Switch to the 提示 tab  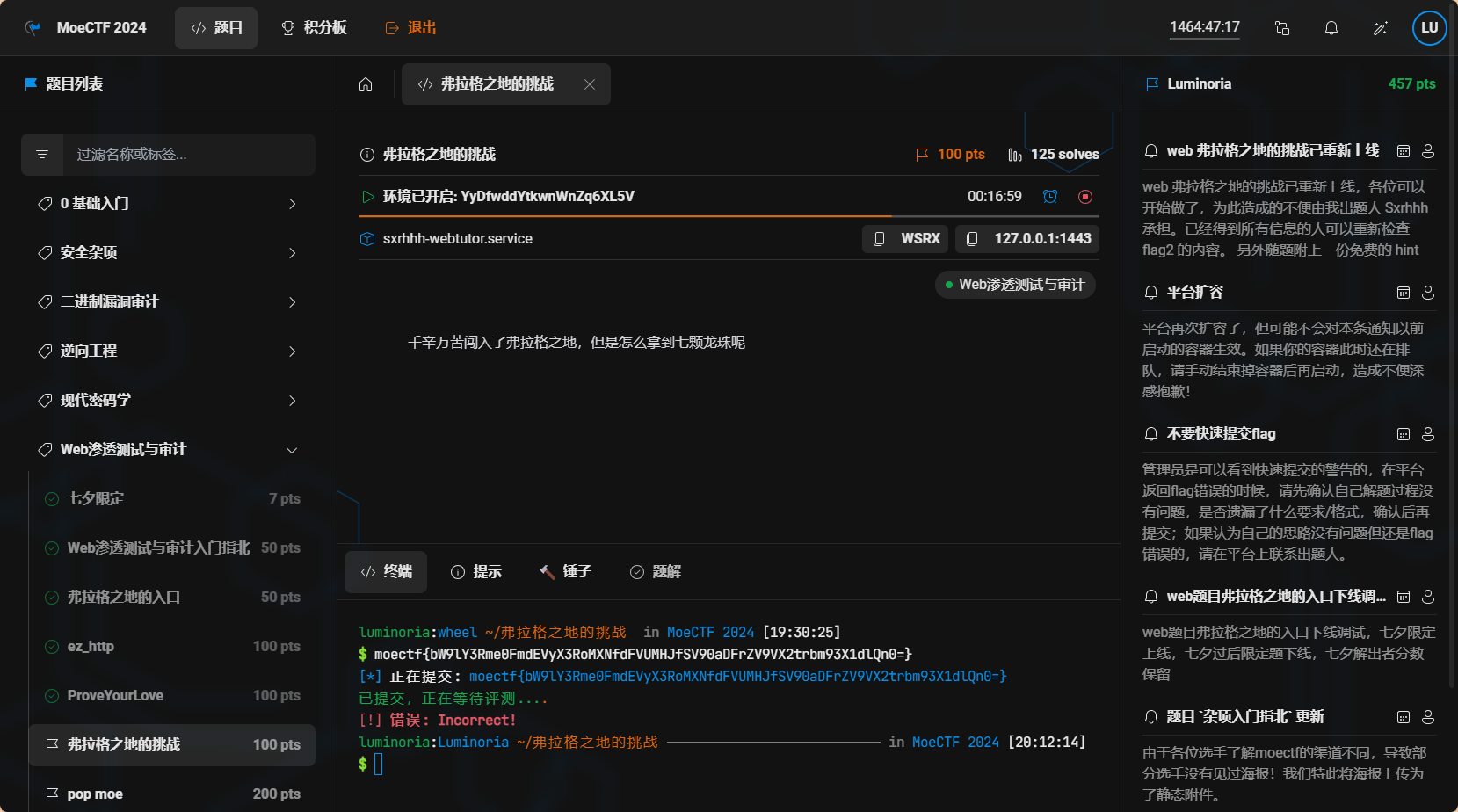pos(476,572)
